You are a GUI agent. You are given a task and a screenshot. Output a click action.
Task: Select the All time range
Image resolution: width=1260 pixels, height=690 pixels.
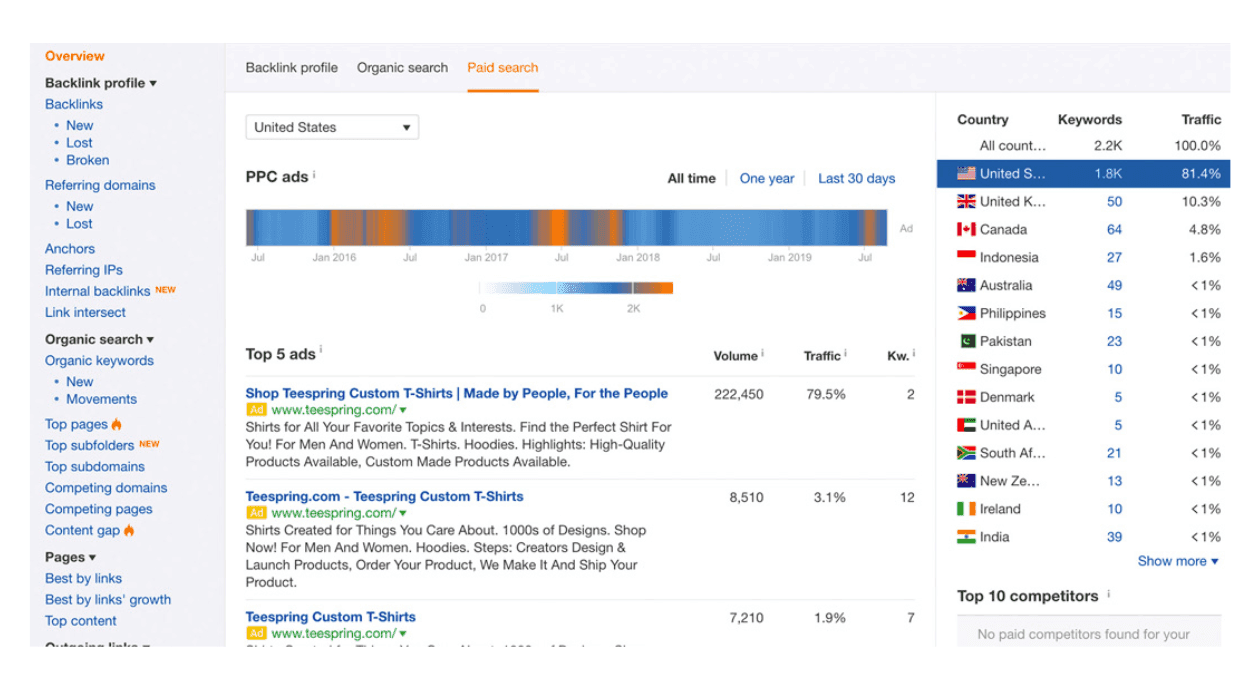[692, 178]
